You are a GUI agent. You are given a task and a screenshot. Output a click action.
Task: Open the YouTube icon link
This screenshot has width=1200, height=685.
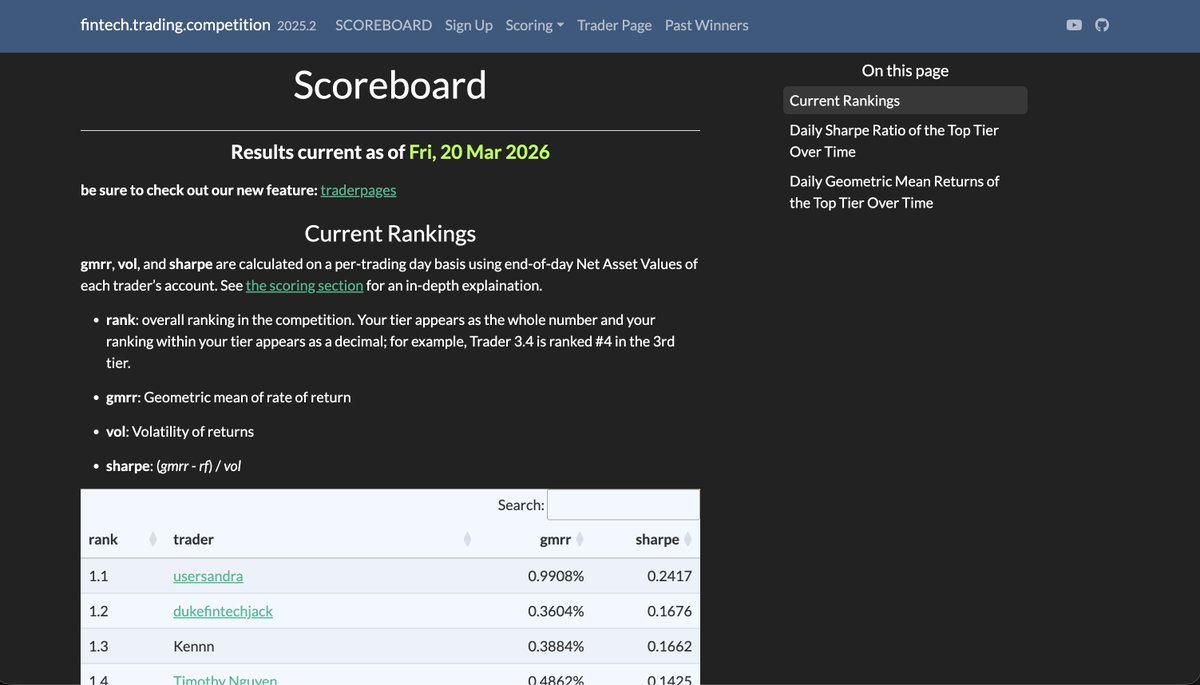coord(1074,25)
